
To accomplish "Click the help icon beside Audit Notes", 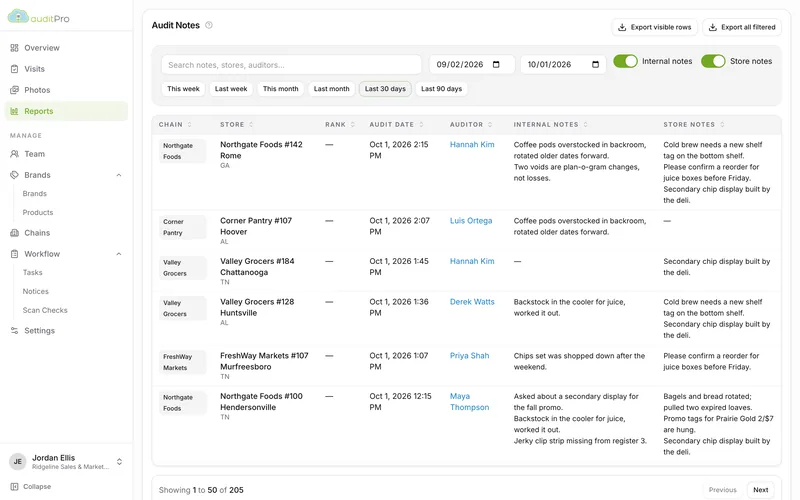I will point(209,25).
